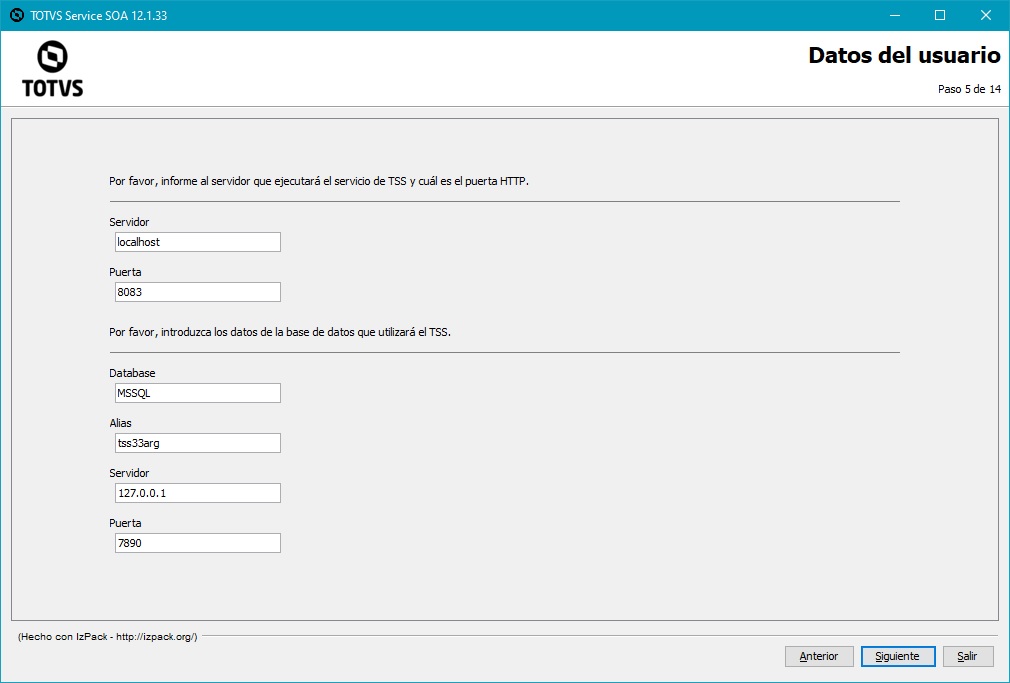Exit the installer via Salir
This screenshot has width=1010, height=683.
(x=967, y=656)
